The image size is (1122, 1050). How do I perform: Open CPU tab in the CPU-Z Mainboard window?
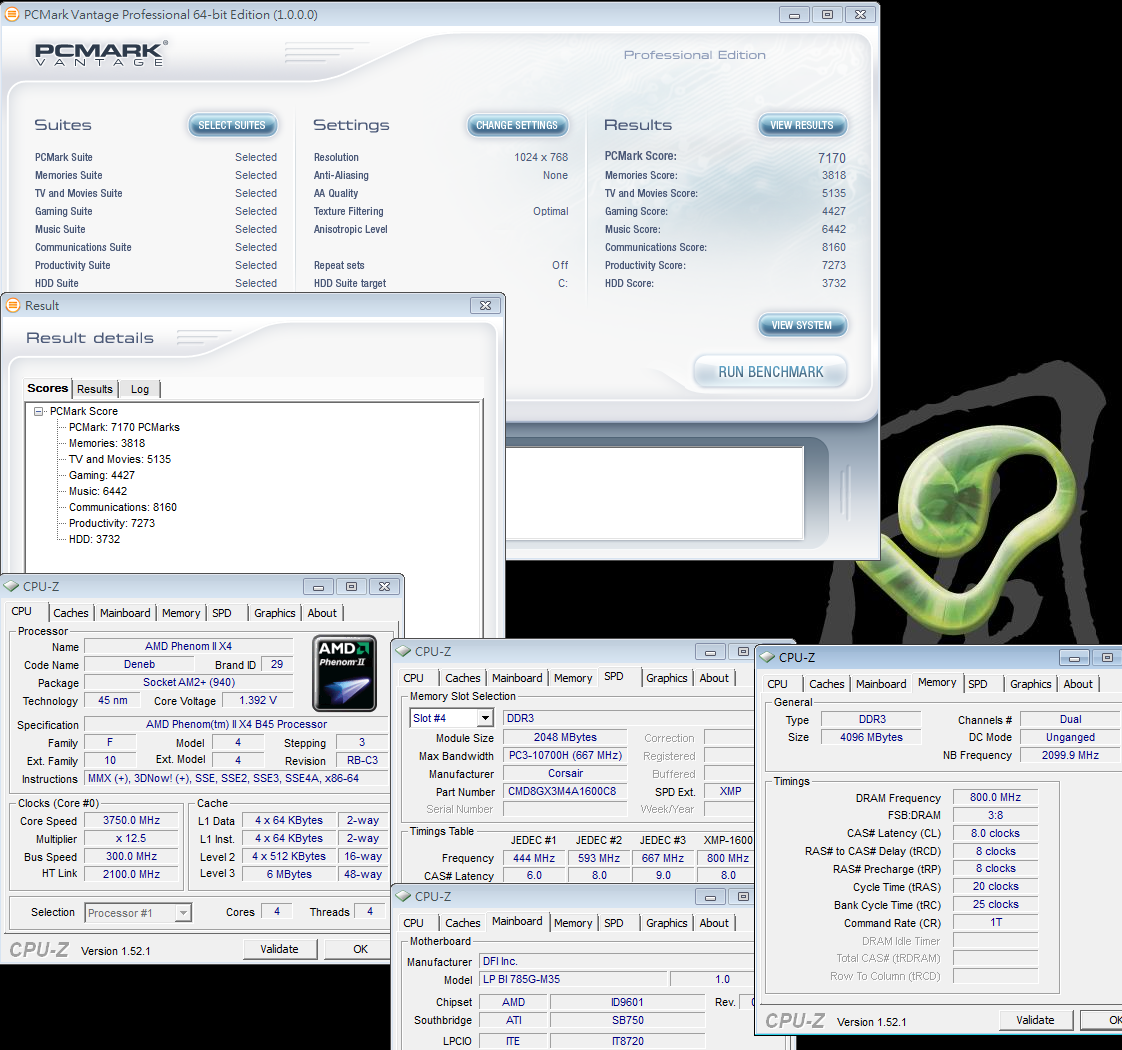414,923
